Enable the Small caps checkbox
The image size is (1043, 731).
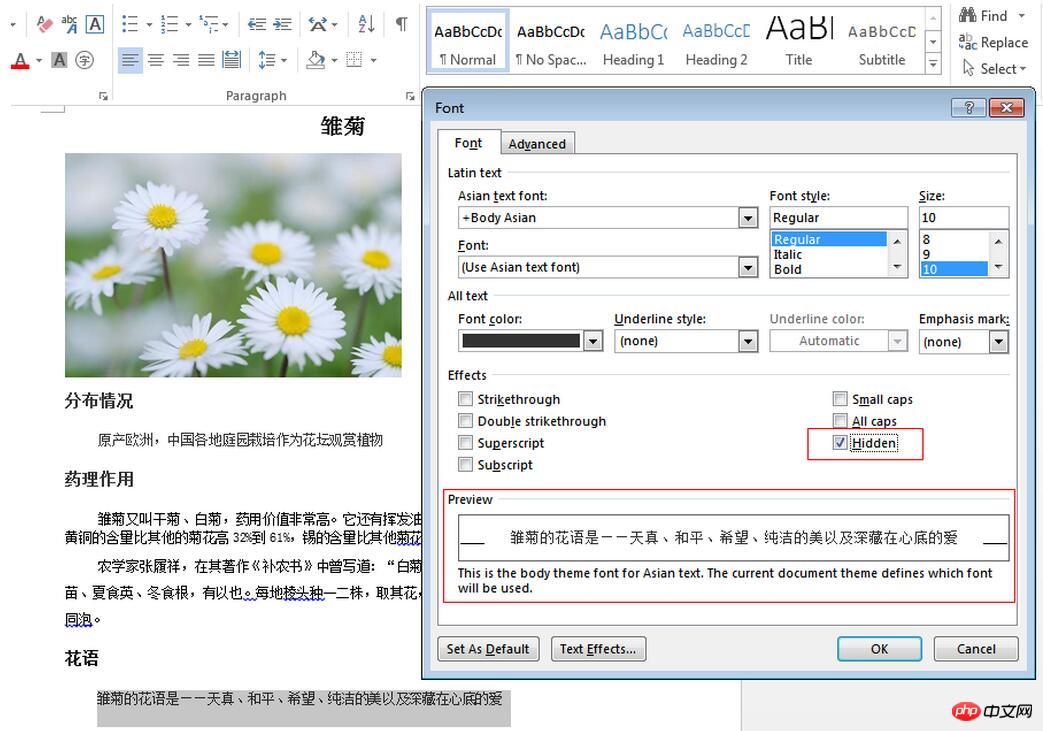(840, 399)
